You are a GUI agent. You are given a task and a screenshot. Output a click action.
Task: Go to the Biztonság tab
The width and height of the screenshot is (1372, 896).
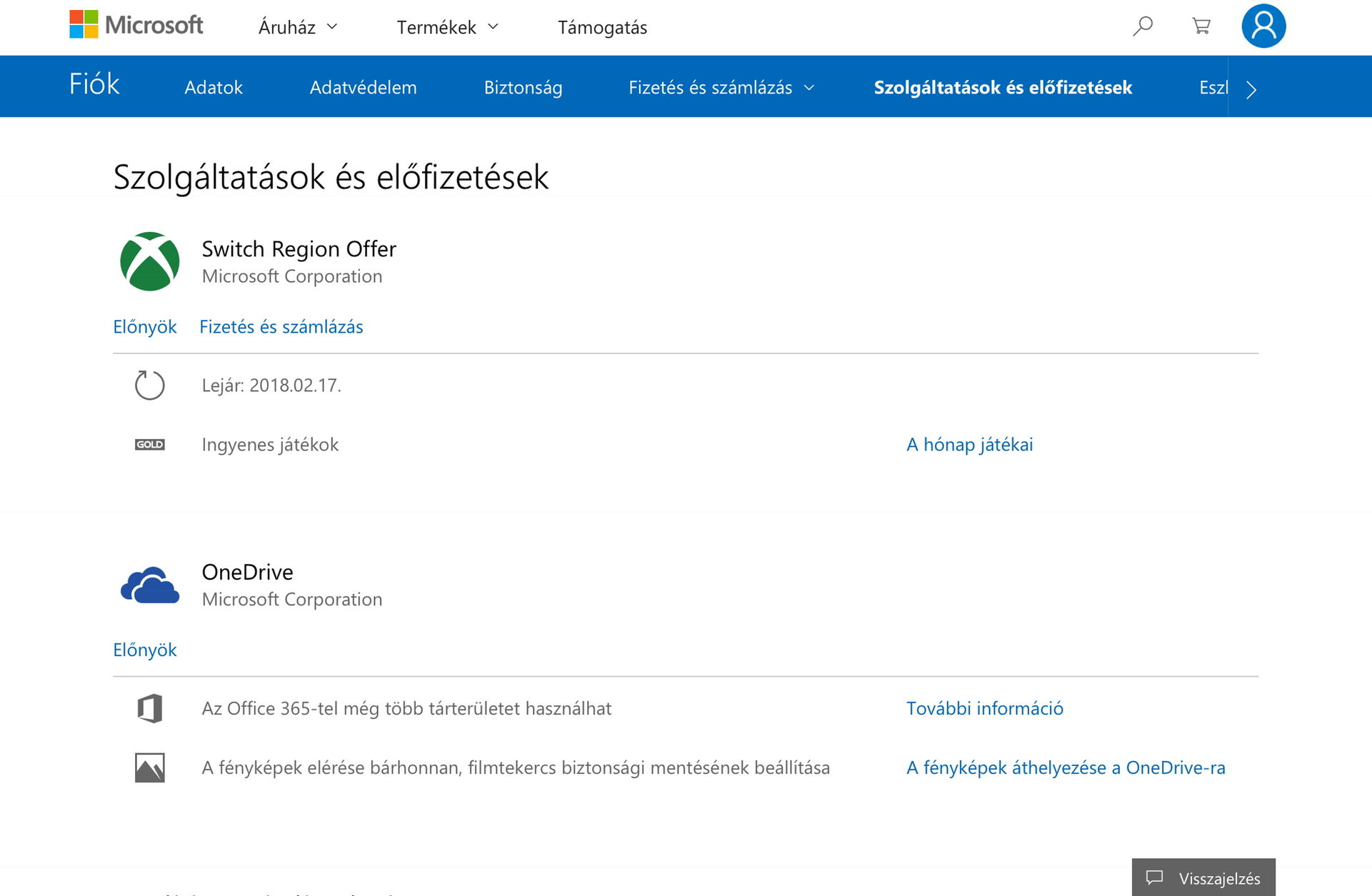click(523, 88)
